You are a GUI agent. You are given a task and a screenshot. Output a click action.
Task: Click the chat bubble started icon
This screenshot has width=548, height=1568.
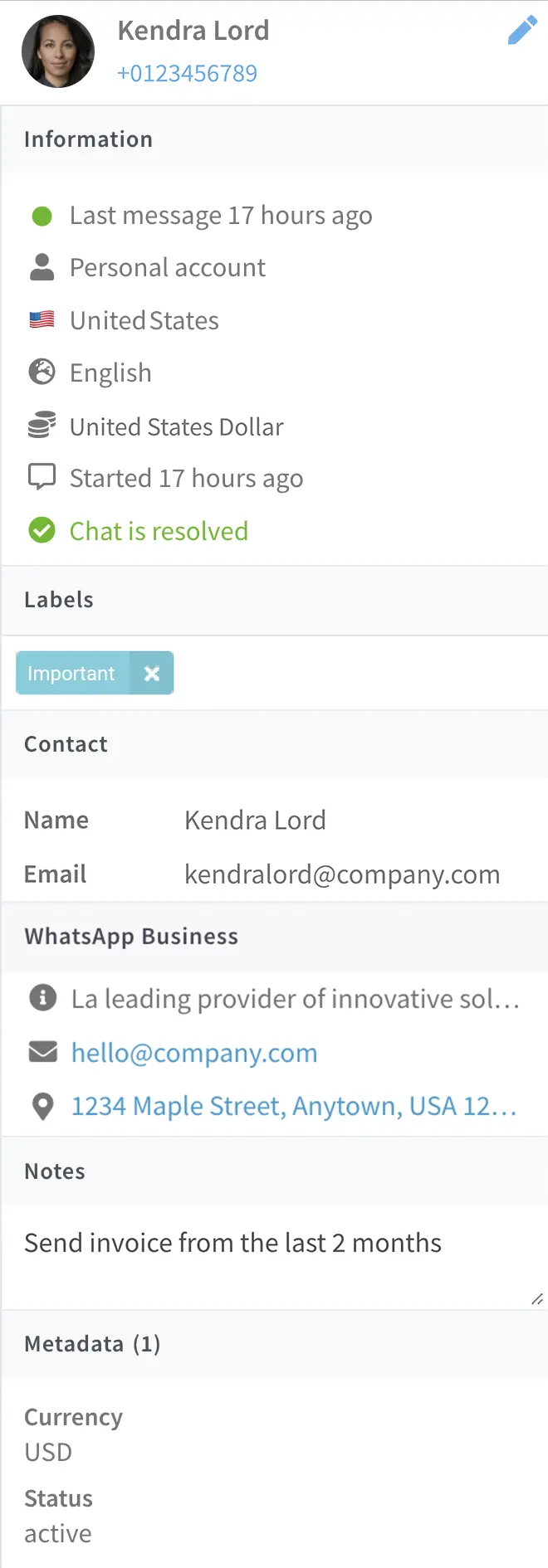pyautogui.click(x=42, y=477)
